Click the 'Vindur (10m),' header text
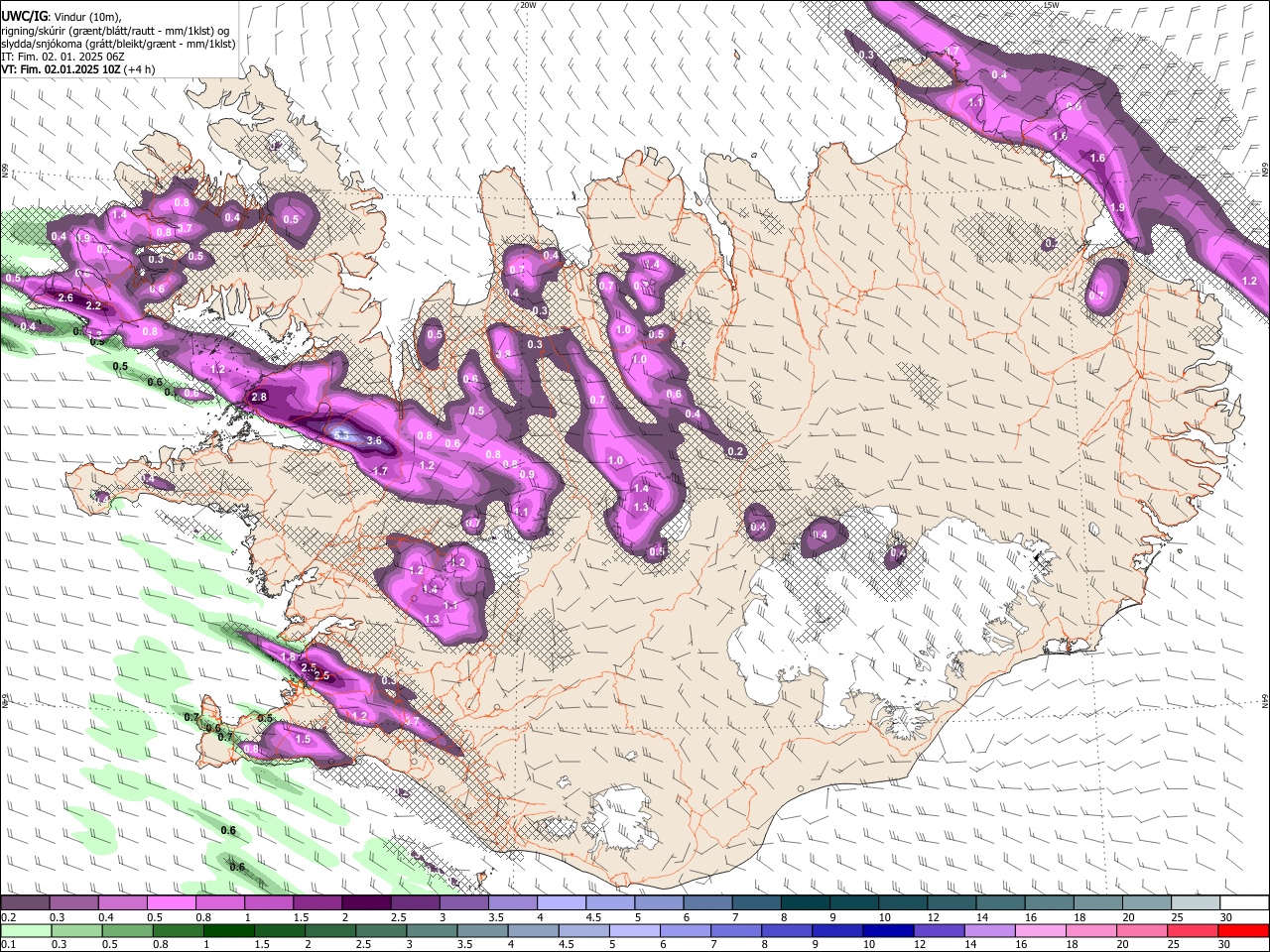This screenshot has width=1270, height=952. click(90, 16)
